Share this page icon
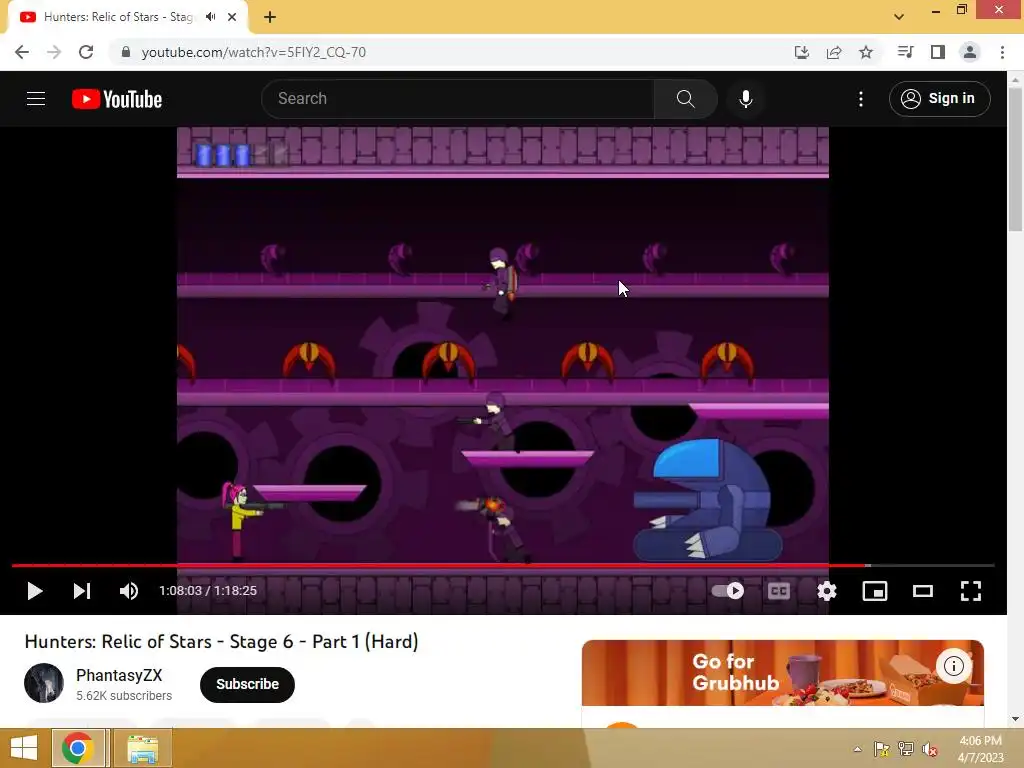The width and height of the screenshot is (1024, 768). tap(834, 52)
